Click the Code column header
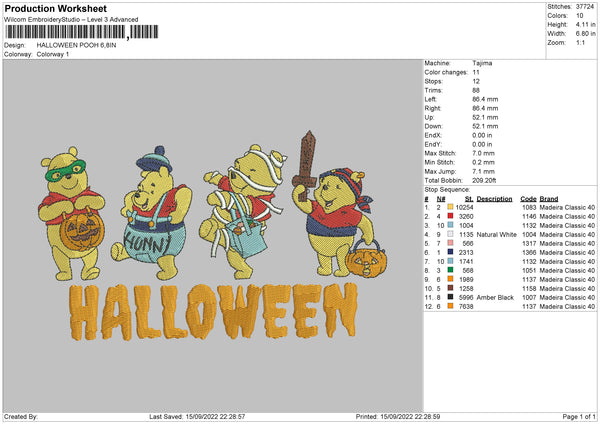 529,198
